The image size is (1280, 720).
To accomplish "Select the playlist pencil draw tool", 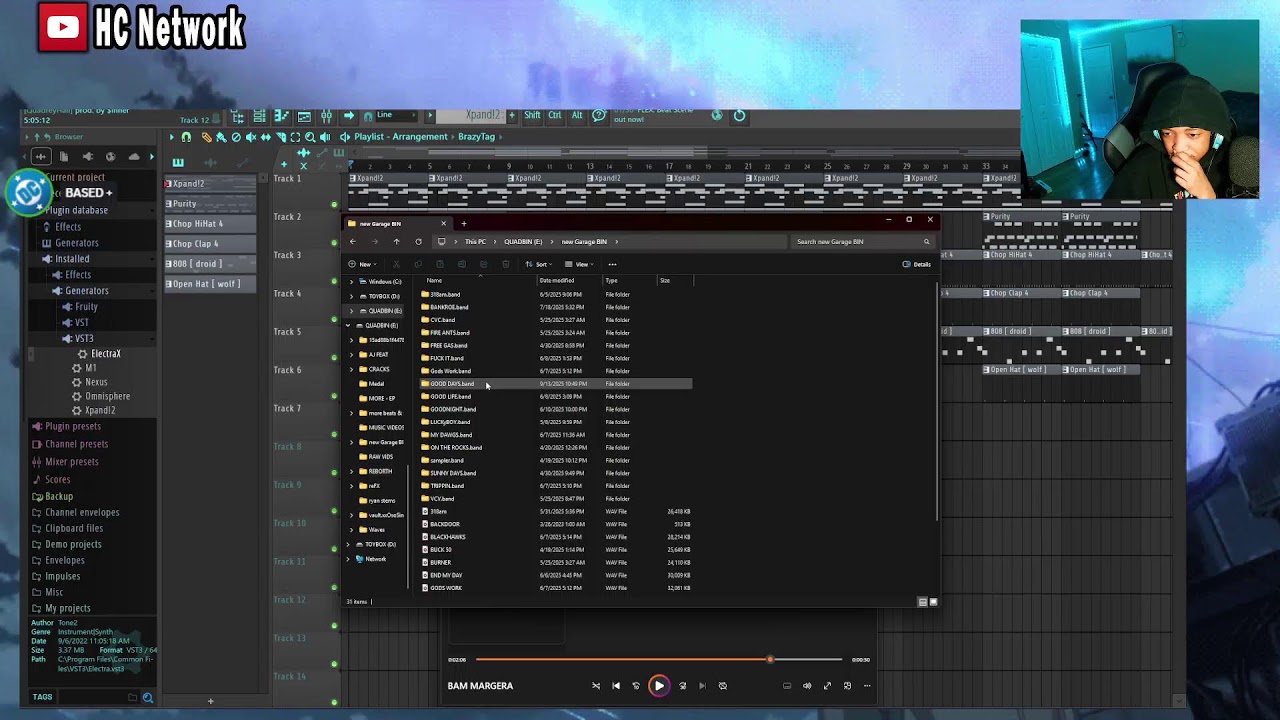I will pyautogui.click(x=206, y=137).
